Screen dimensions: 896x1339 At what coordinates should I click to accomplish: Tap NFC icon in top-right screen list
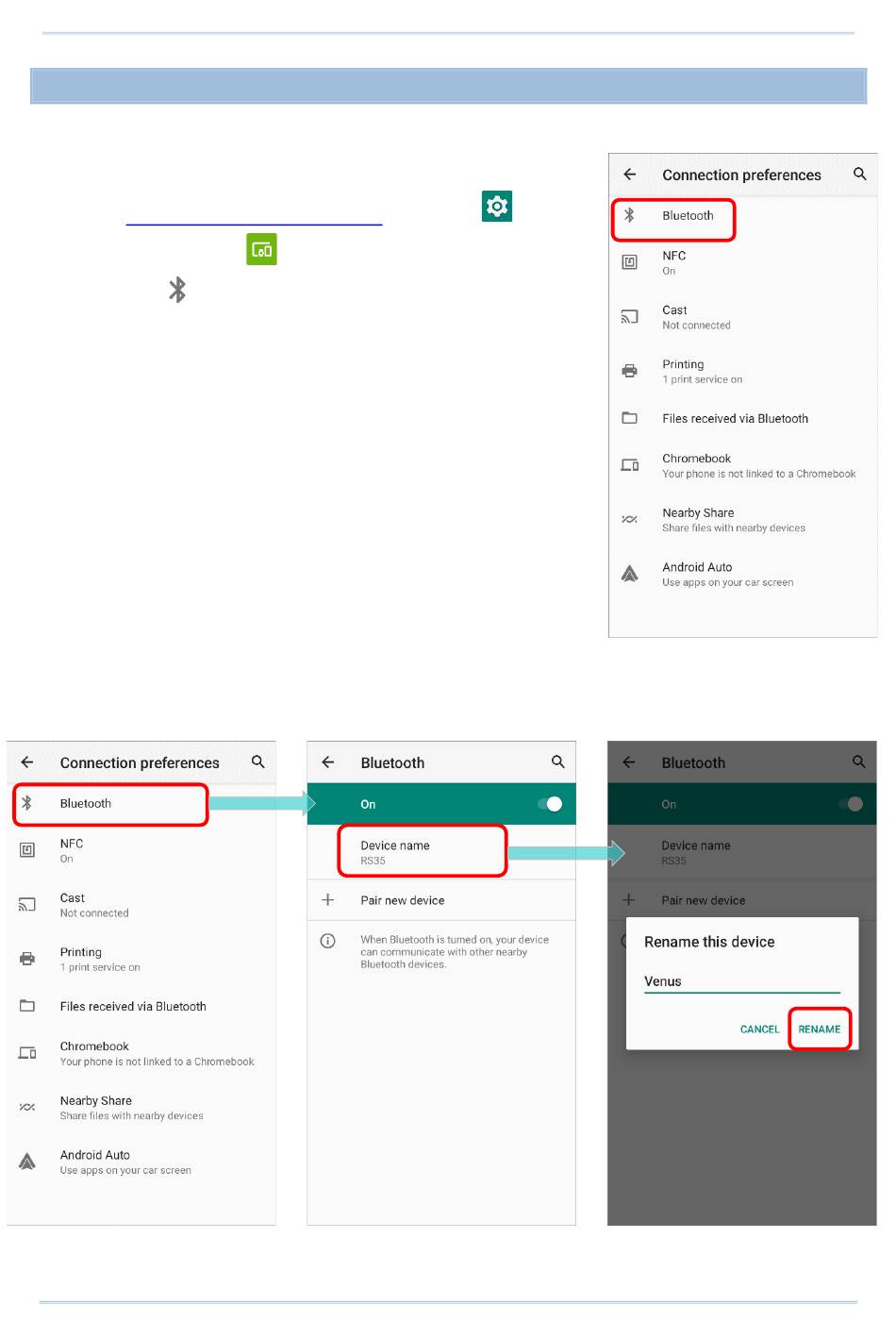(x=629, y=262)
